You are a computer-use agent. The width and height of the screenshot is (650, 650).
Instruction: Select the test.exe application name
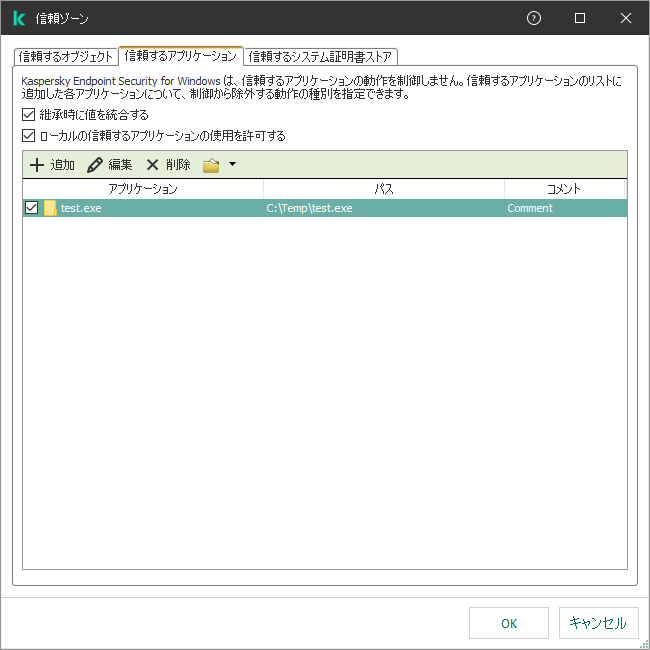point(81,208)
